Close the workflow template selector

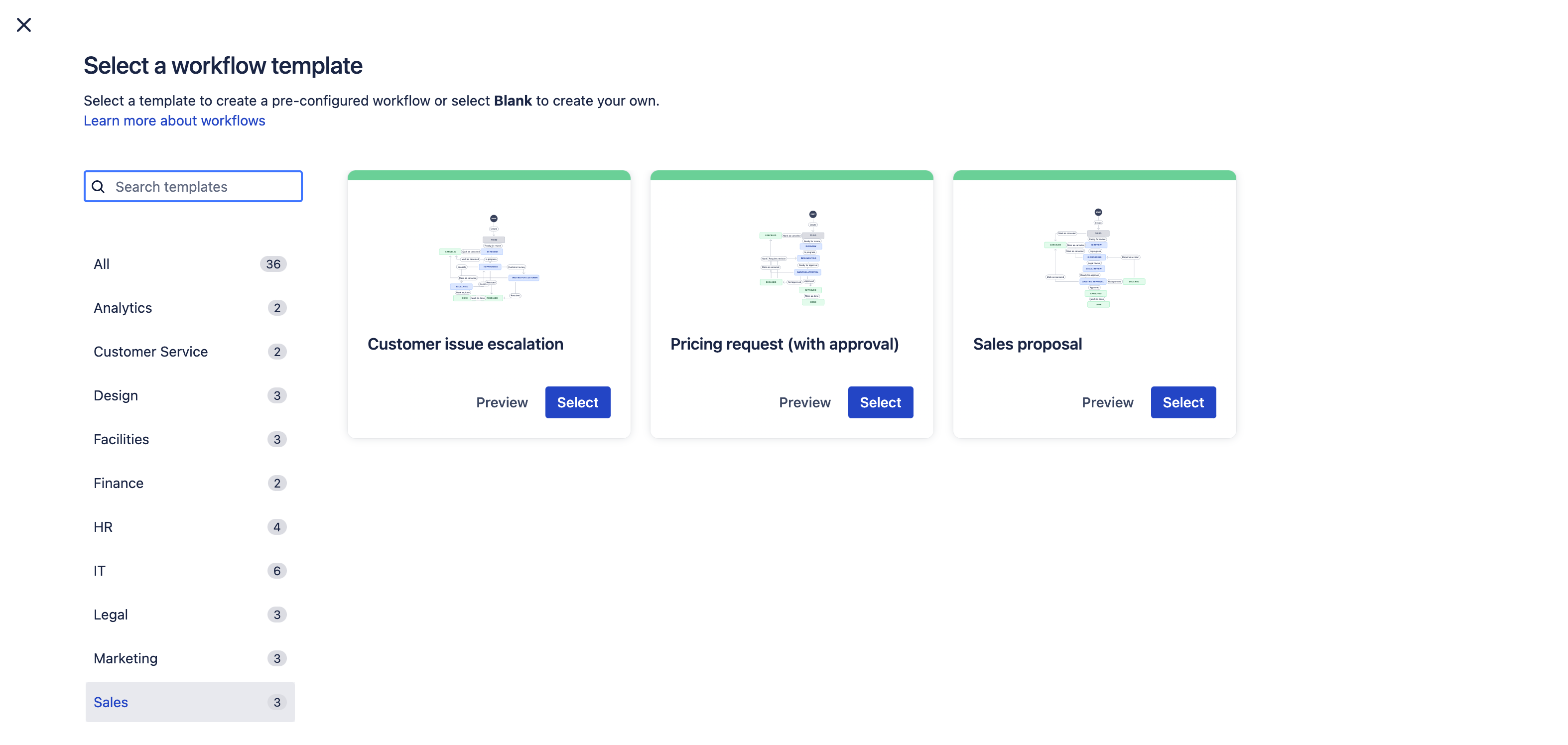click(24, 24)
